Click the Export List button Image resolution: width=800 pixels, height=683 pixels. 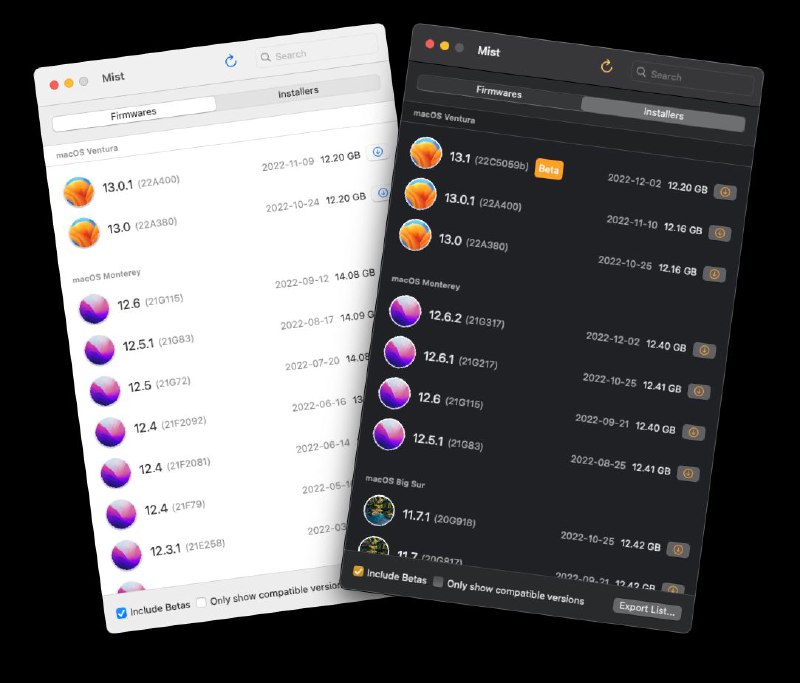click(649, 608)
